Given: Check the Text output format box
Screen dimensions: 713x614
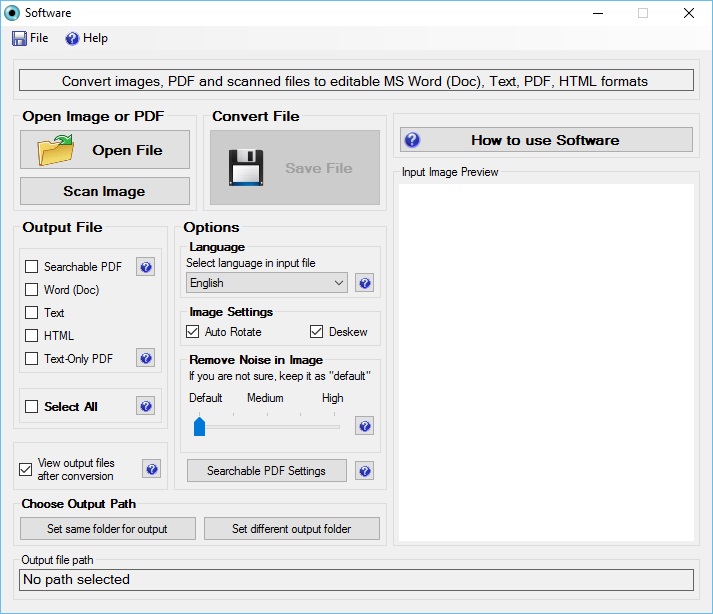Looking at the screenshot, I should point(31,312).
